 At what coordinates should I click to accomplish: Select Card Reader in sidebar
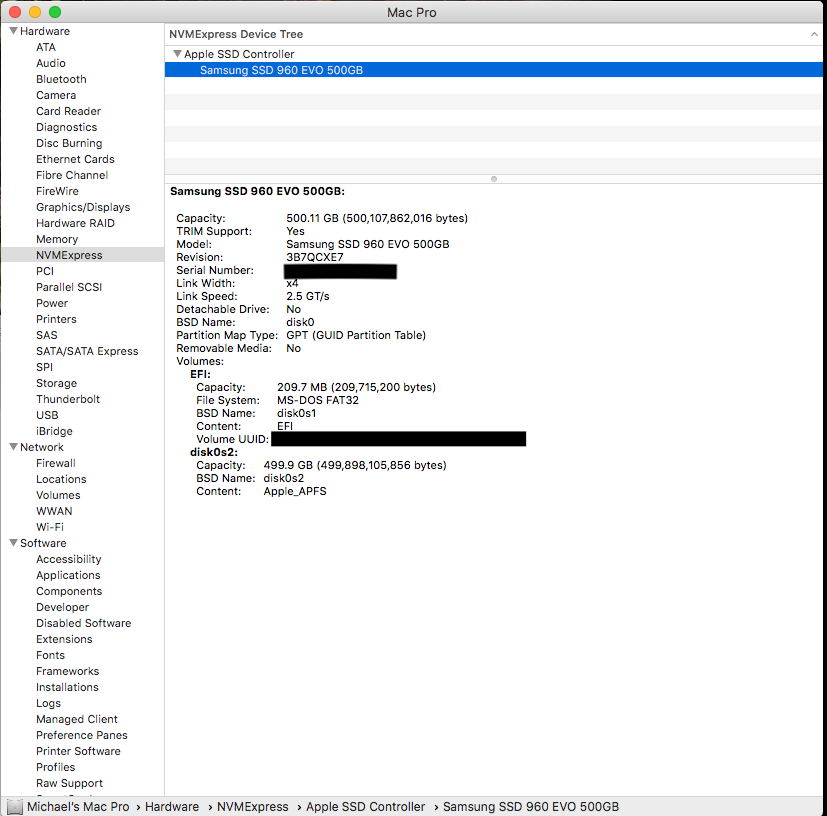point(69,111)
